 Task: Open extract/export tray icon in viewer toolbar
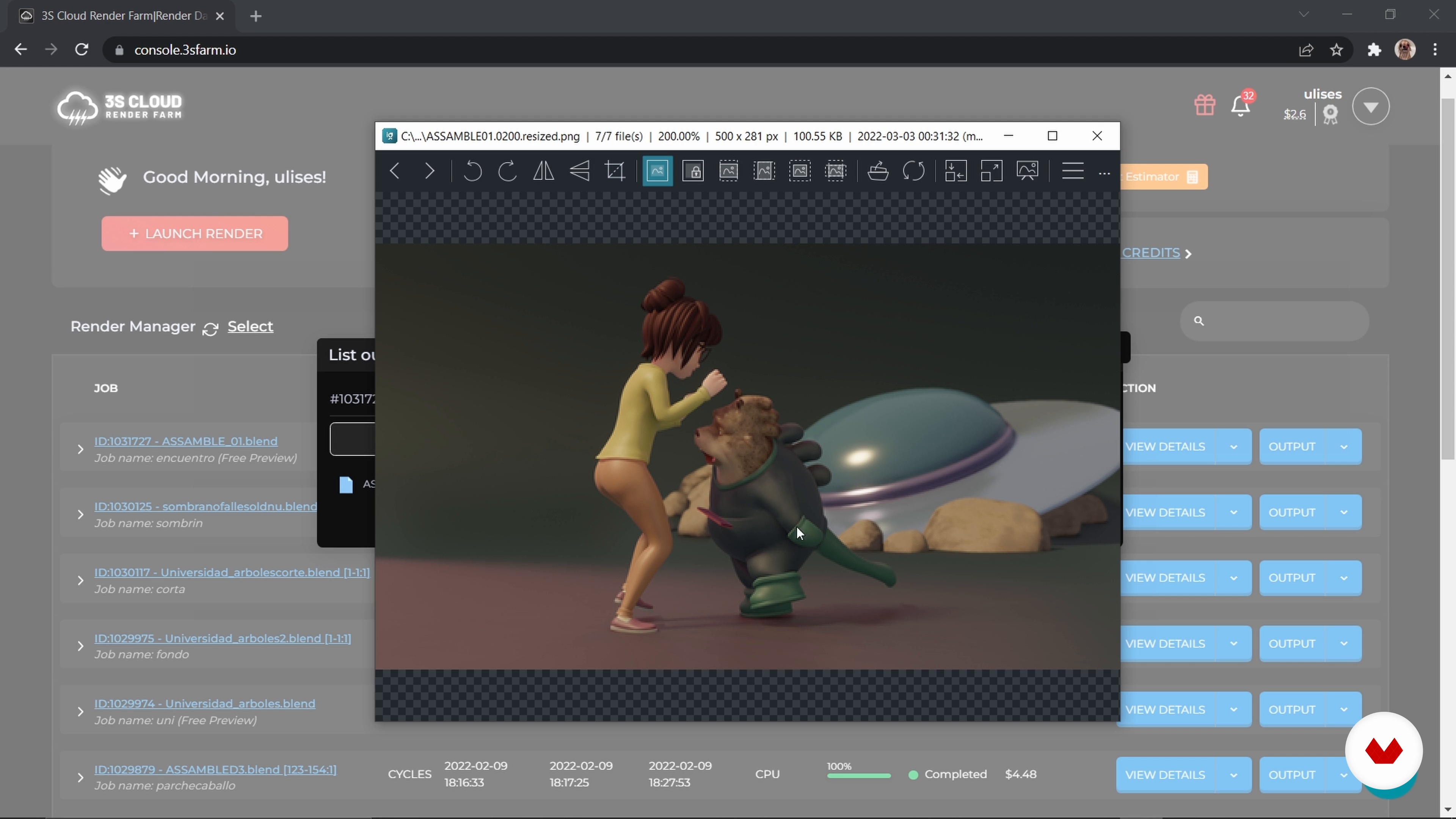[878, 171]
